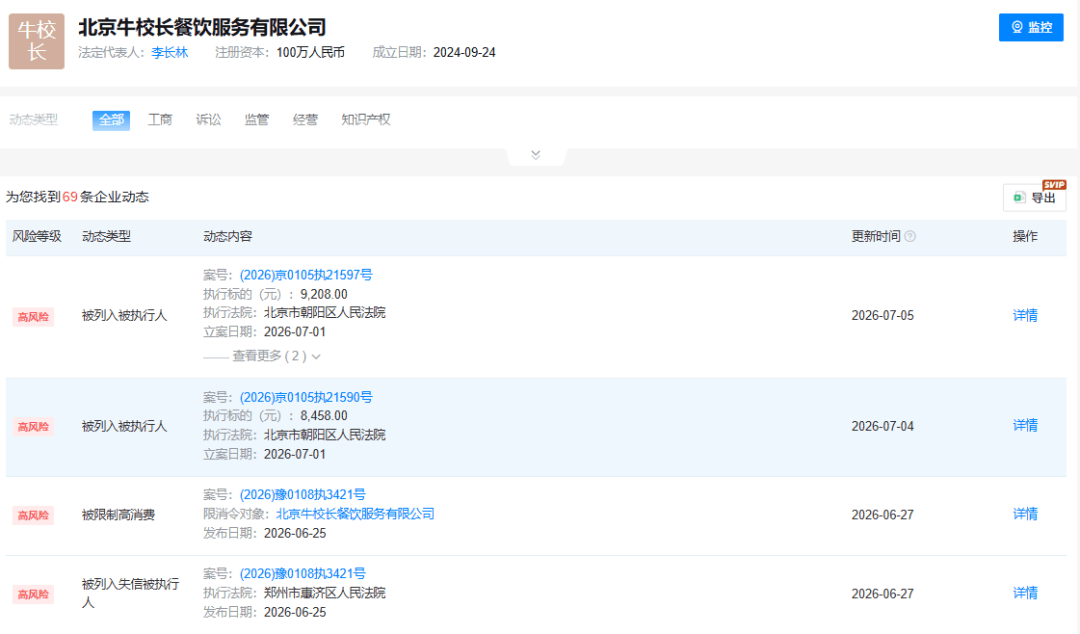This screenshot has width=1080, height=634.
Task: Click 限消令对象 company name link
Action: tap(355, 514)
